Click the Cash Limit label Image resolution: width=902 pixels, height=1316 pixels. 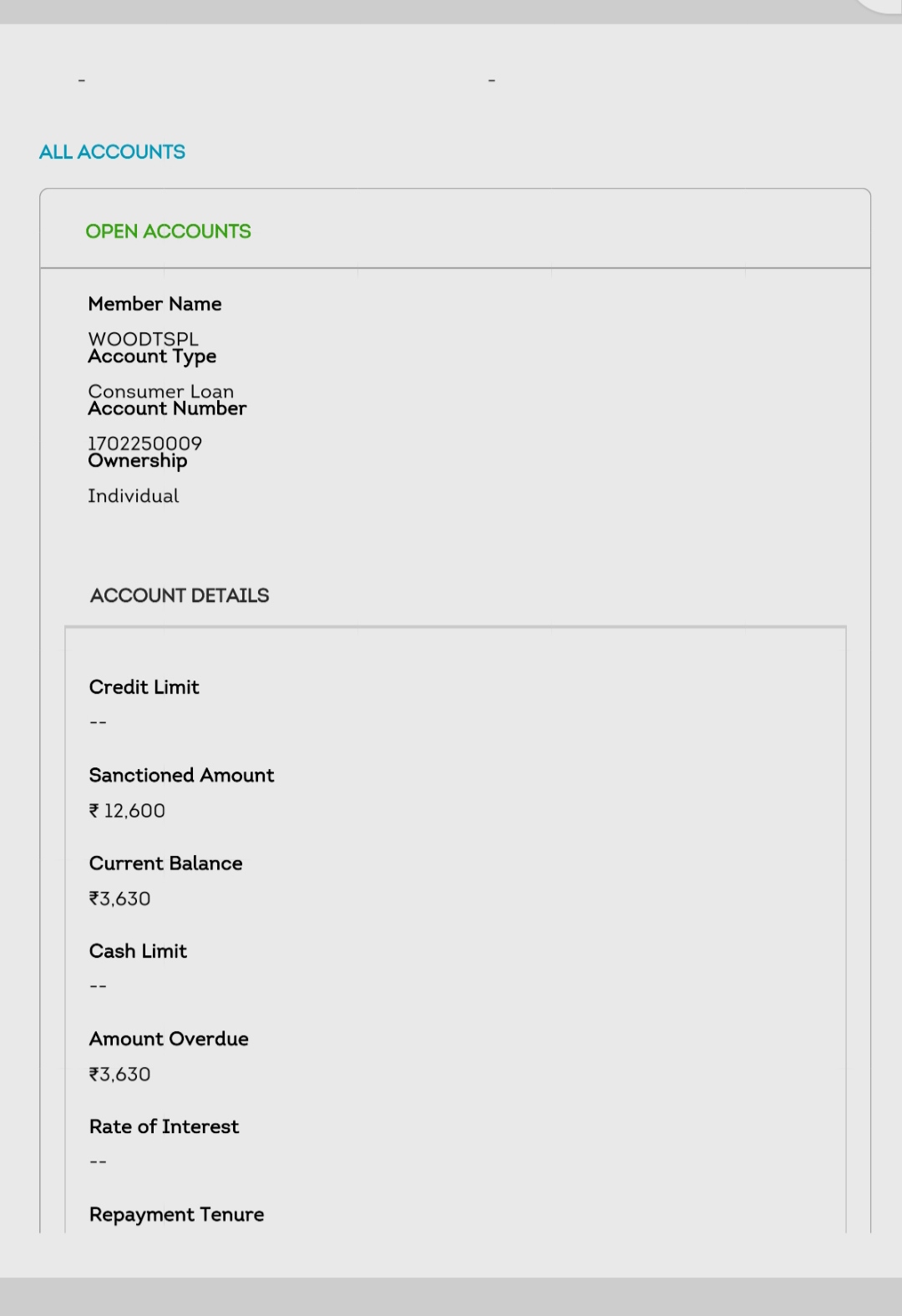[138, 951]
